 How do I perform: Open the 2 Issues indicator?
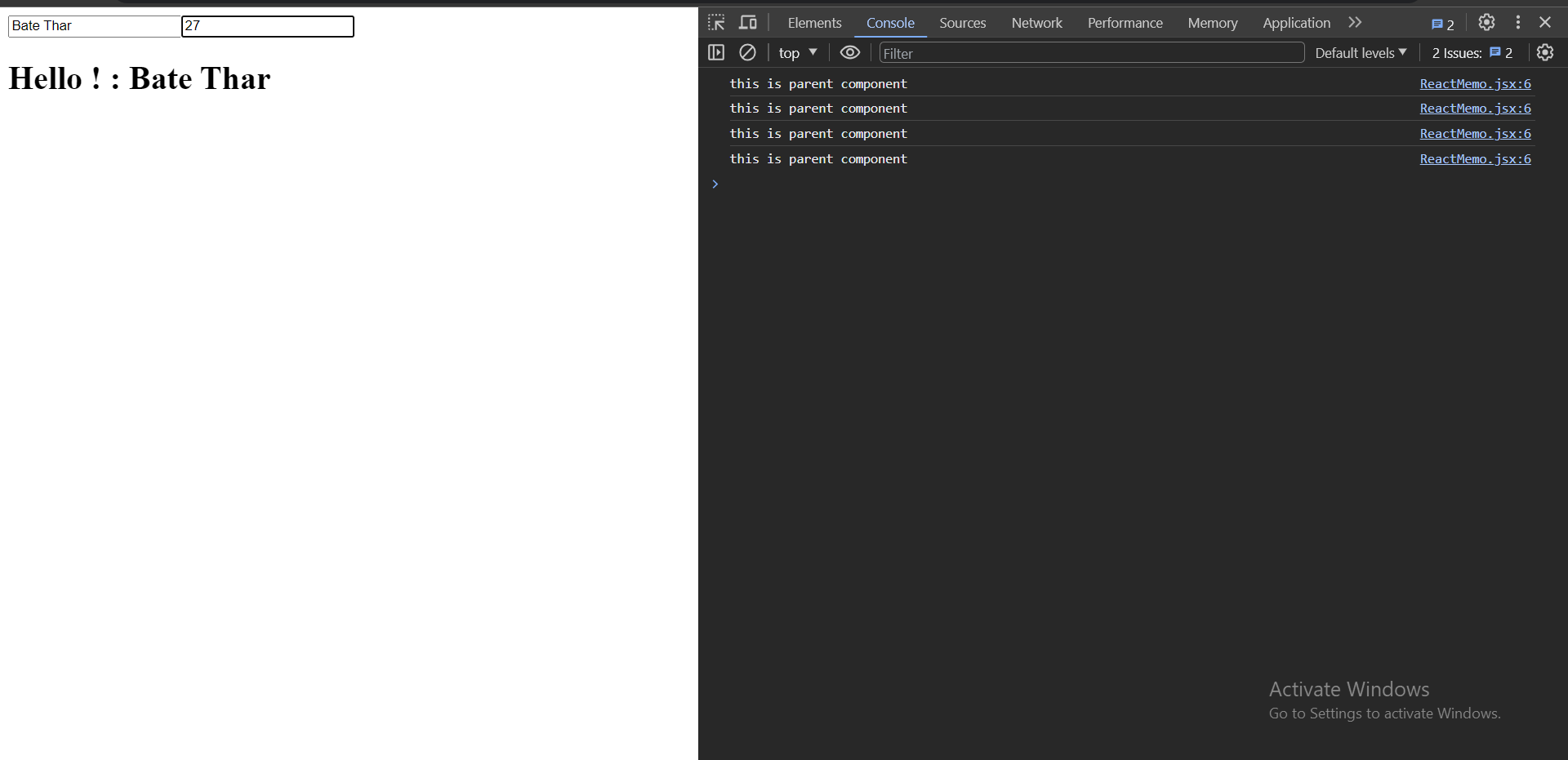[x=1472, y=53]
